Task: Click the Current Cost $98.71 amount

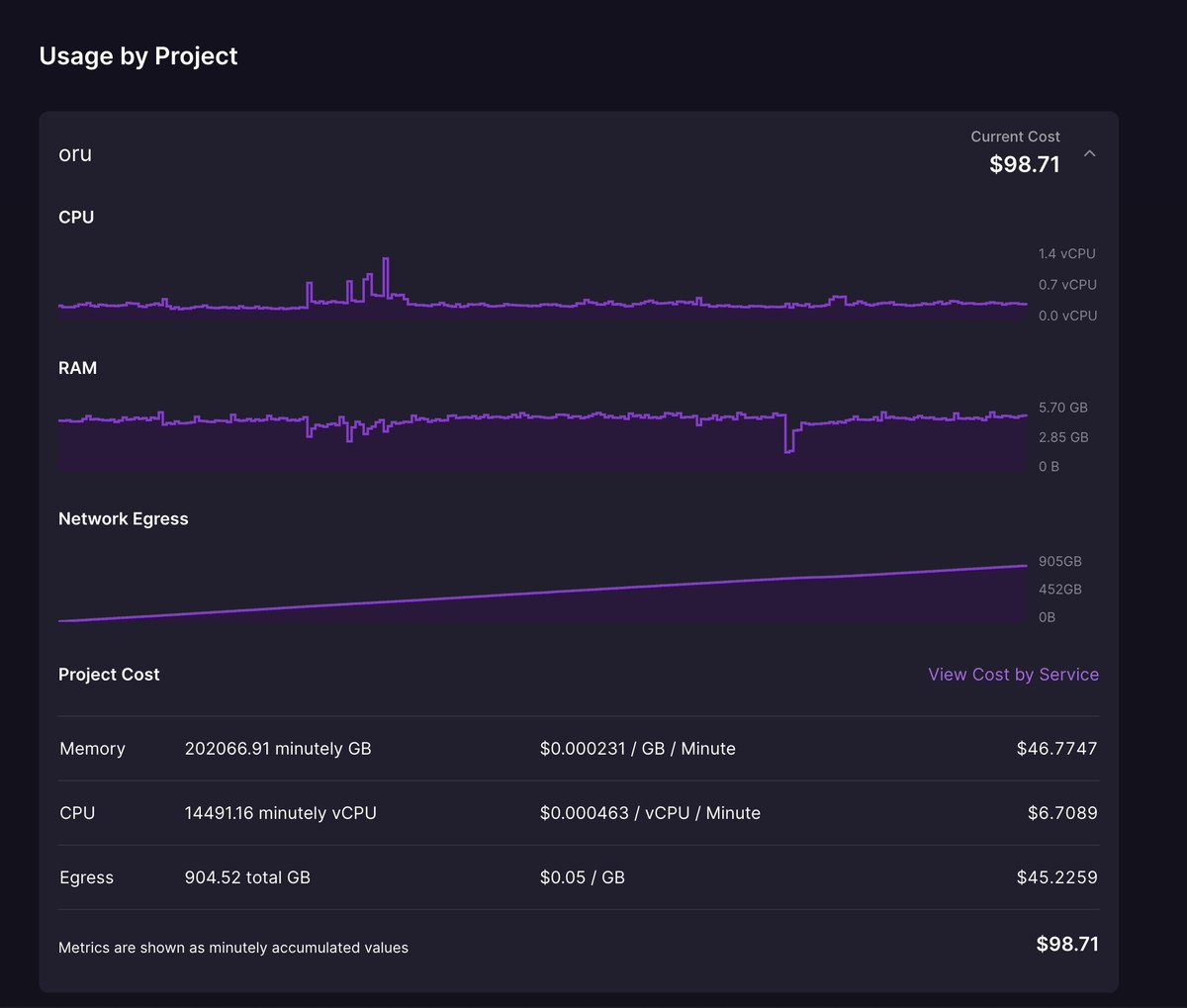Action: point(1025,164)
